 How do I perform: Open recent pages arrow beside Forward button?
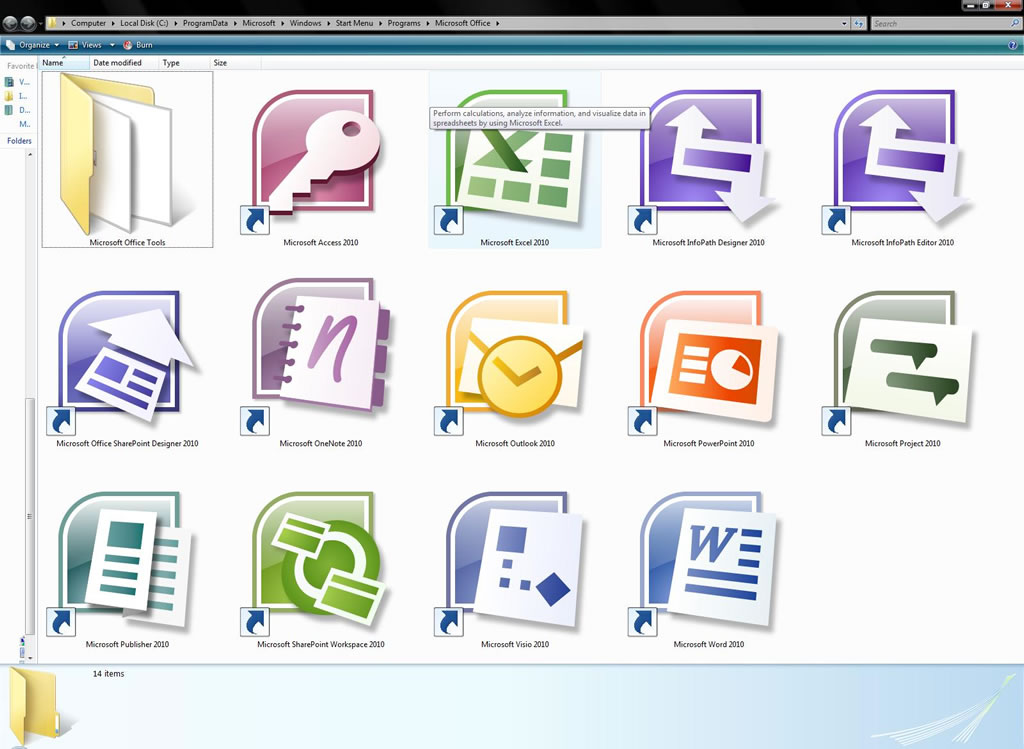[x=40, y=24]
